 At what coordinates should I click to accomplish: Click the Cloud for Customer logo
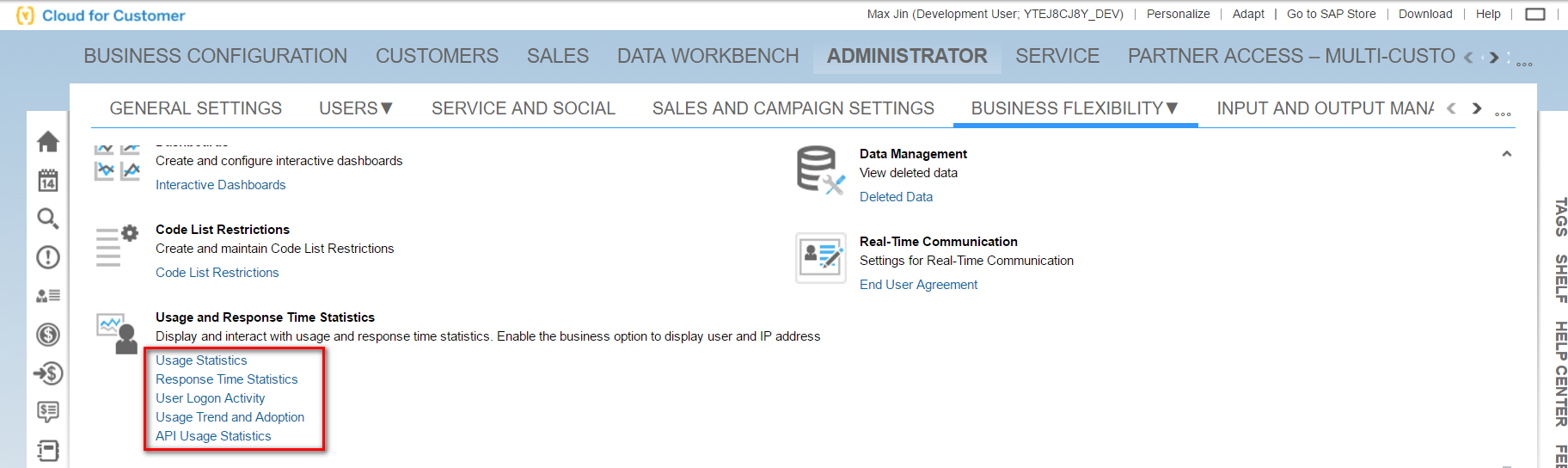(x=101, y=15)
